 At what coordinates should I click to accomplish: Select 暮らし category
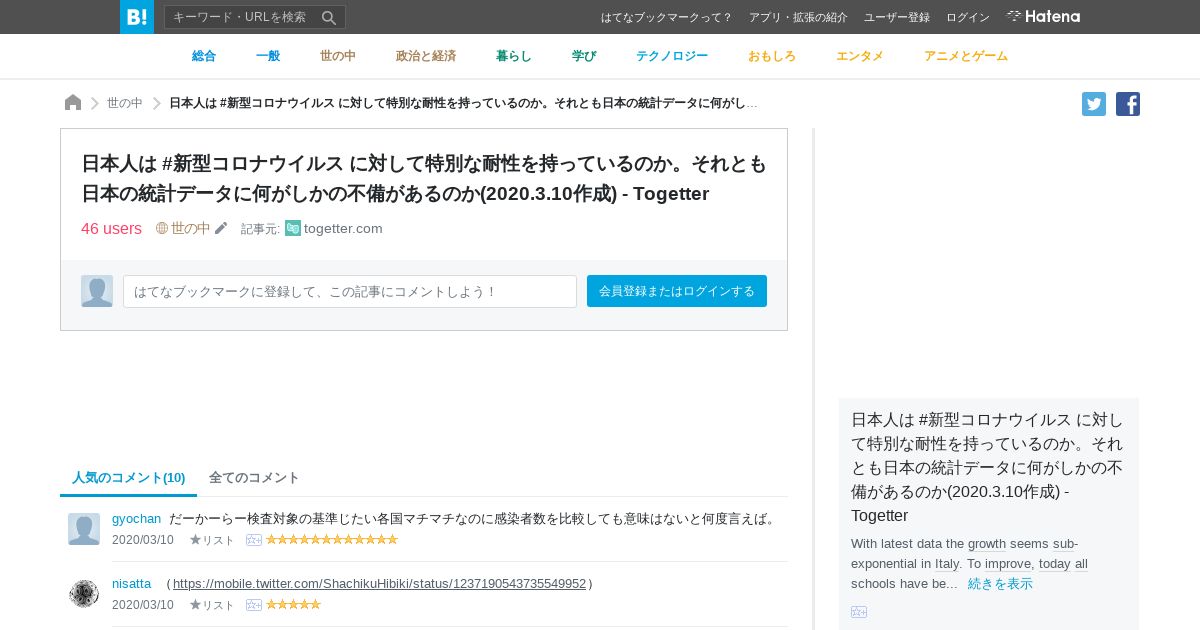514,56
